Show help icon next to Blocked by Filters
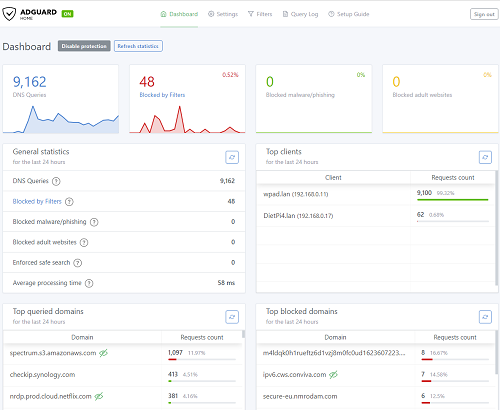This screenshot has height=410, width=500. click(69, 201)
